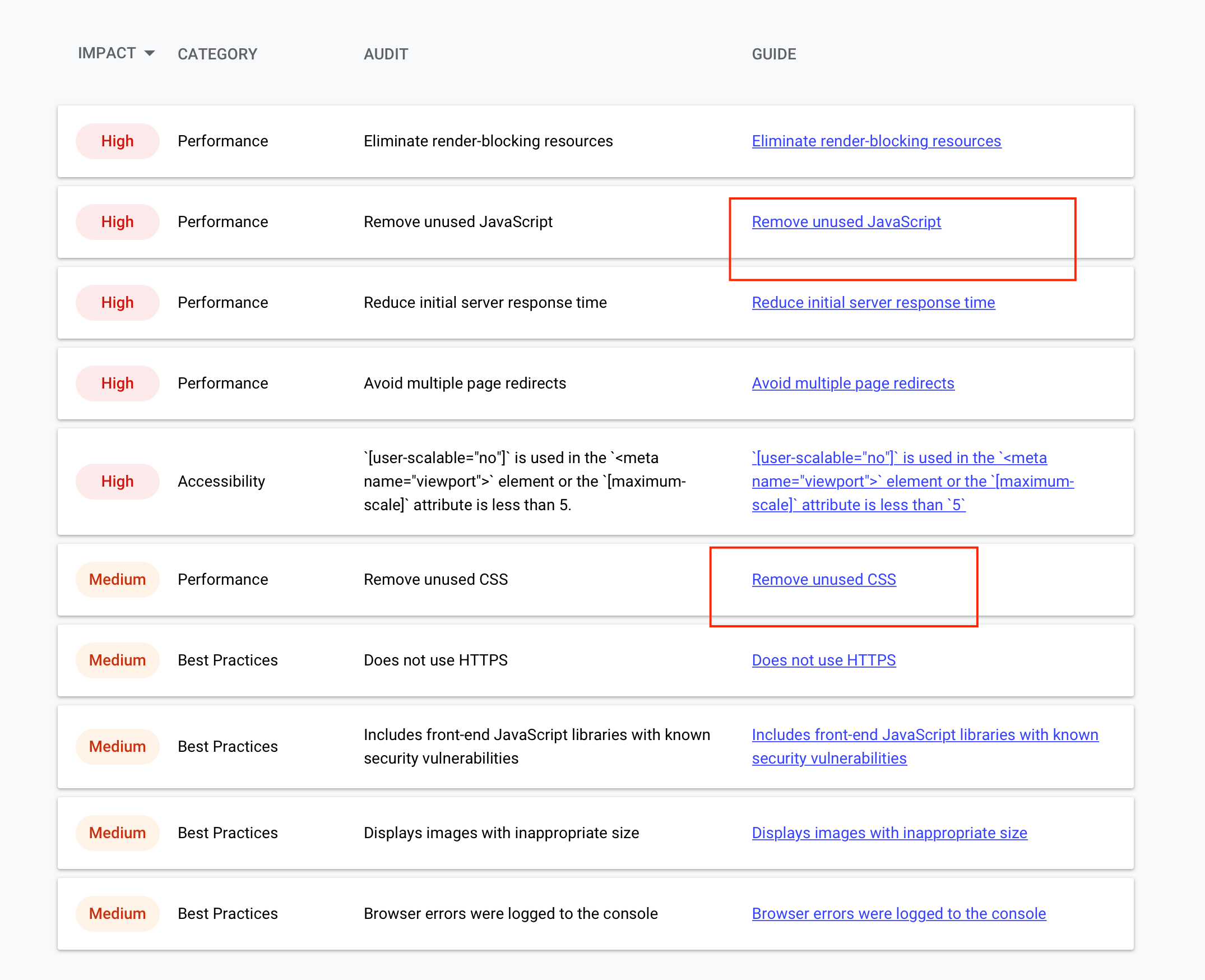Click the CATEGORY column header

[217, 54]
